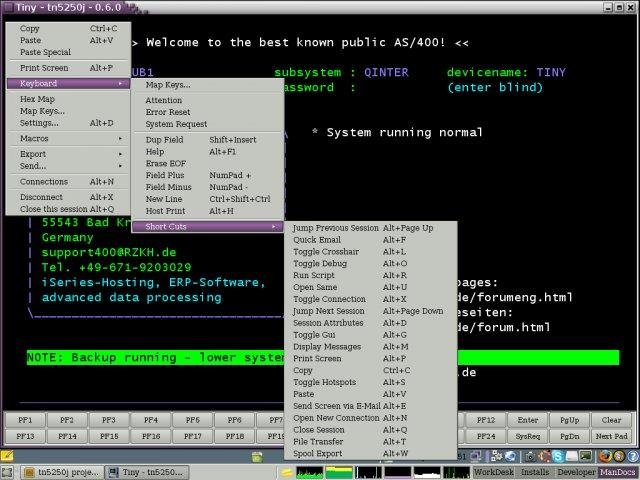Switch to tn5250j project taskbar window
The image size is (640, 480).
(62, 473)
